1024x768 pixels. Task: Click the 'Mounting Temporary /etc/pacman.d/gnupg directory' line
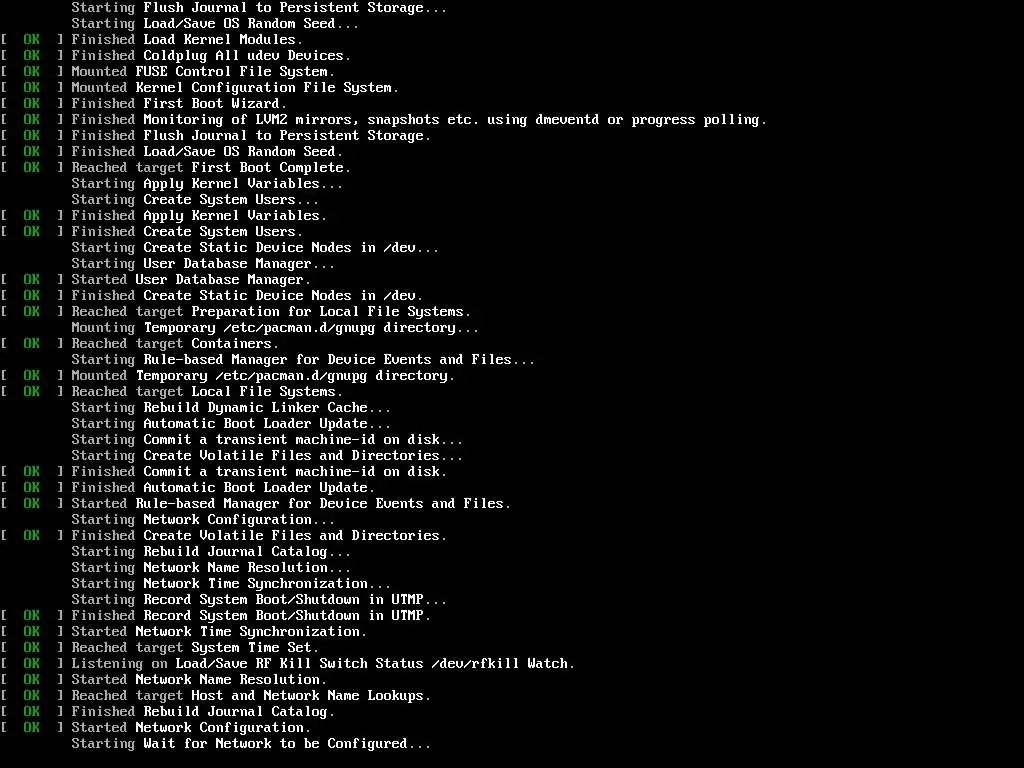coord(275,328)
